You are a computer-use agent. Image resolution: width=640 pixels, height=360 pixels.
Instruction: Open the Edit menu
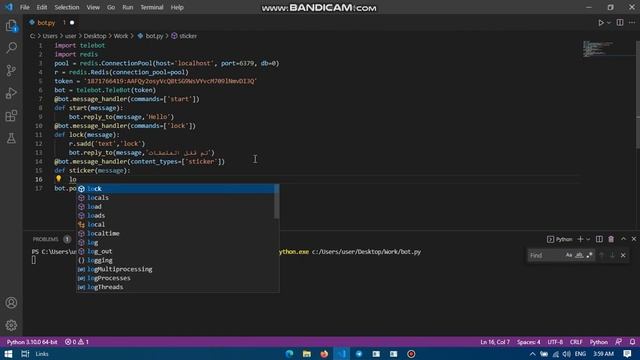click(x=42, y=7)
